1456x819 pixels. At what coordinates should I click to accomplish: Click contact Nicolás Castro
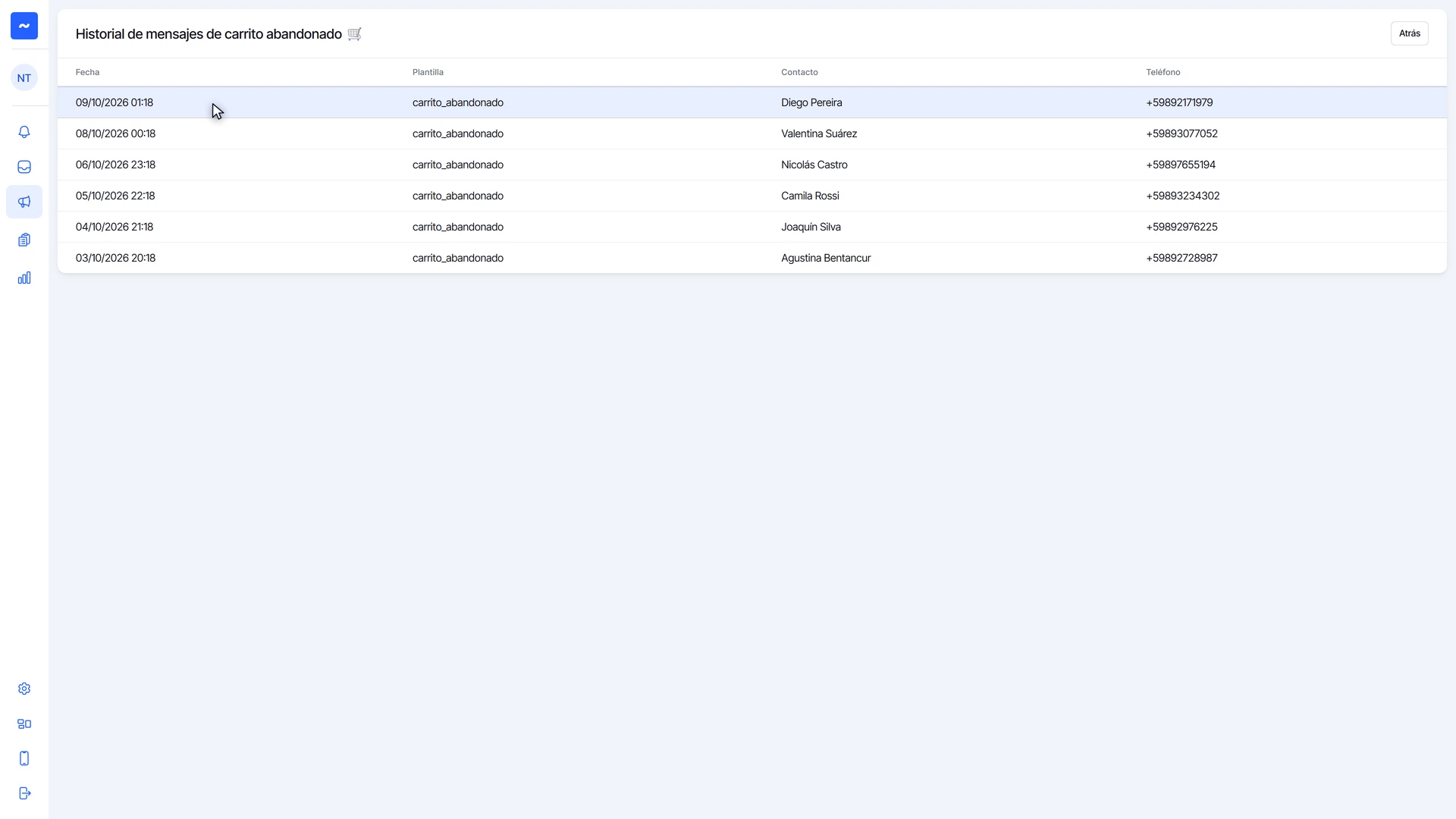[x=814, y=165]
